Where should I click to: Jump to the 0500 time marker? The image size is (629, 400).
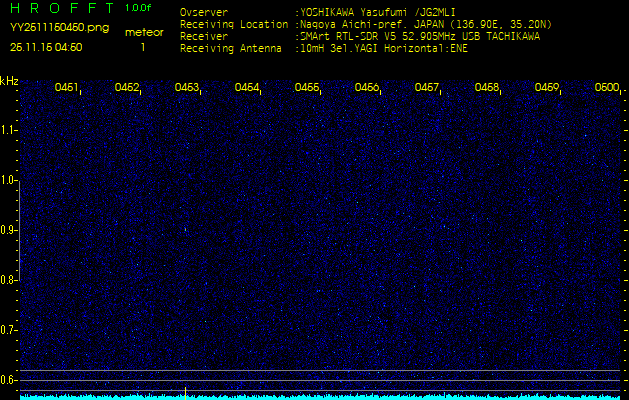[x=606, y=88]
